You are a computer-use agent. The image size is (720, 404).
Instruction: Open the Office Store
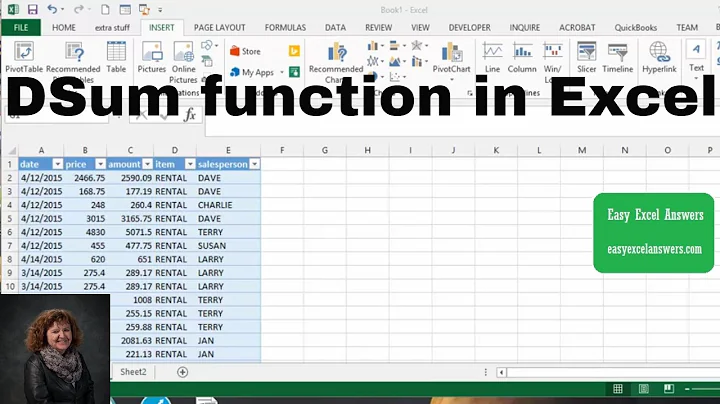[x=245, y=51]
